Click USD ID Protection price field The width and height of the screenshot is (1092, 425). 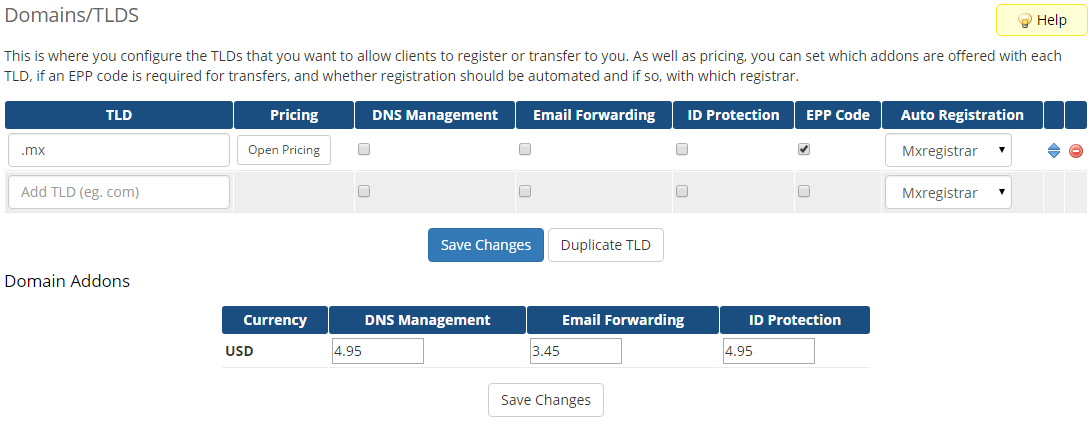coord(768,351)
